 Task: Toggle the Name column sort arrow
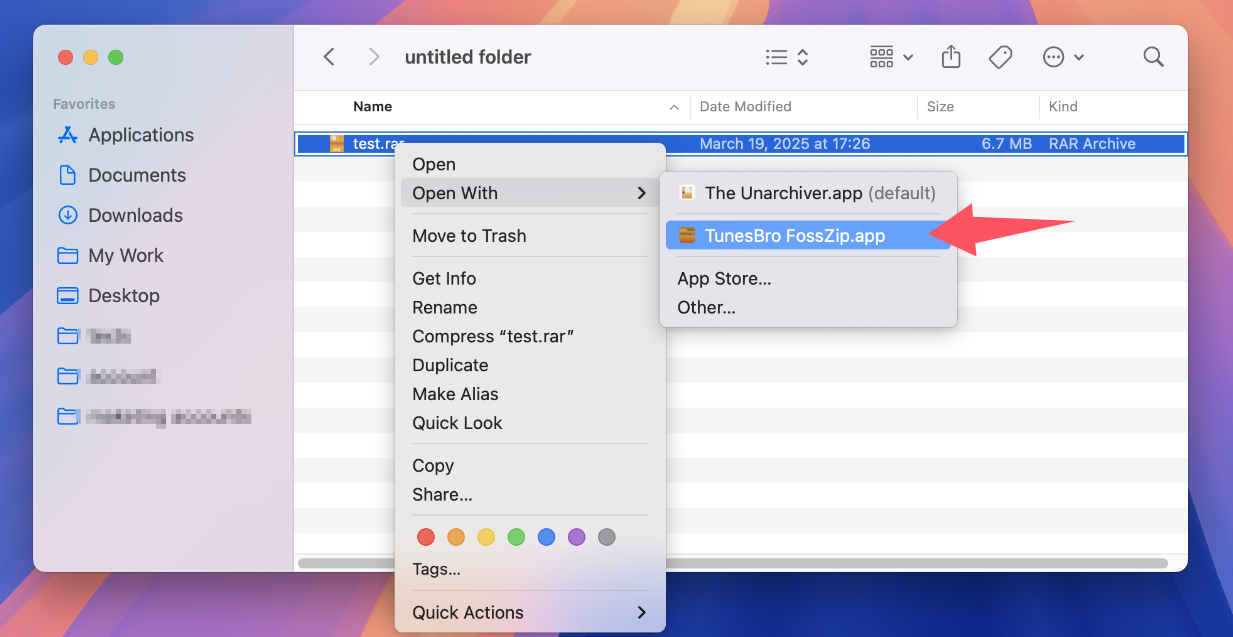[x=674, y=107]
